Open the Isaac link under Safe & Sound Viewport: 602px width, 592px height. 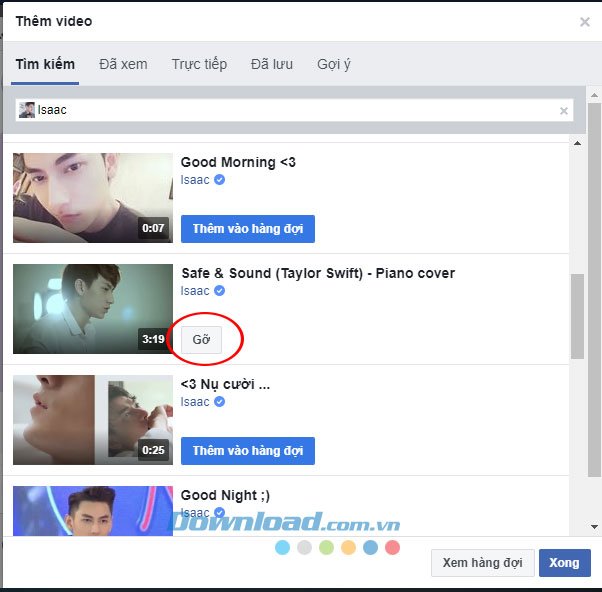pyautogui.click(x=195, y=291)
